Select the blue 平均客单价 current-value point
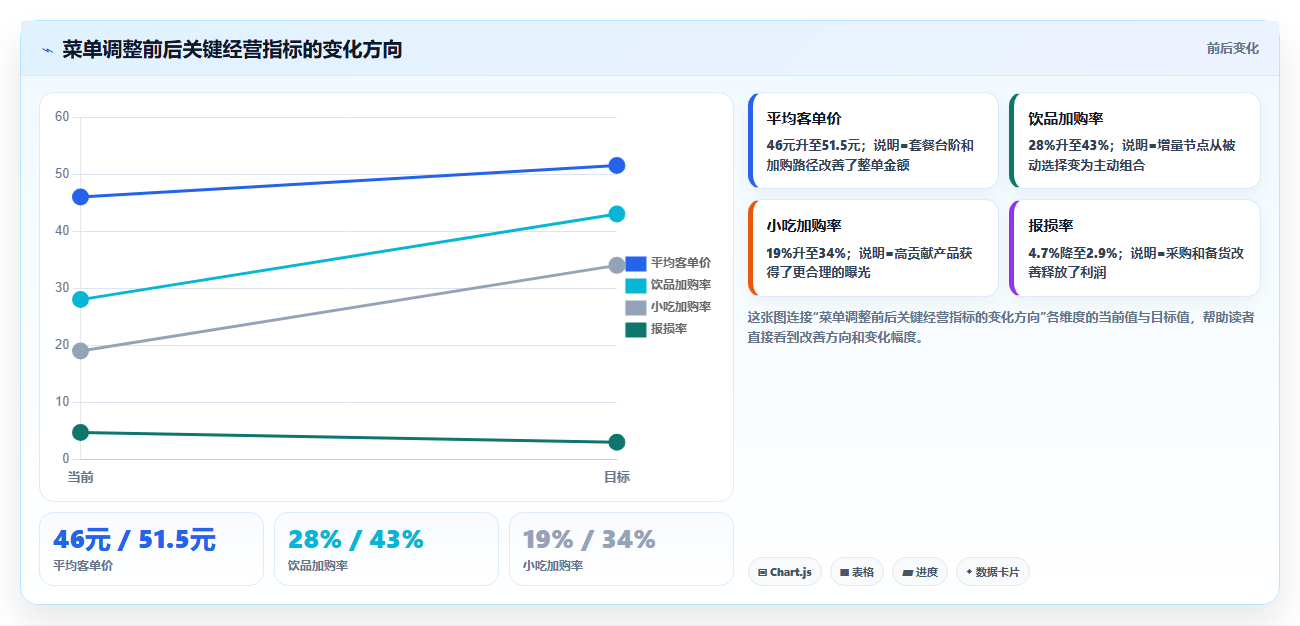Image resolution: width=1300 pixels, height=626 pixels. coord(81,197)
